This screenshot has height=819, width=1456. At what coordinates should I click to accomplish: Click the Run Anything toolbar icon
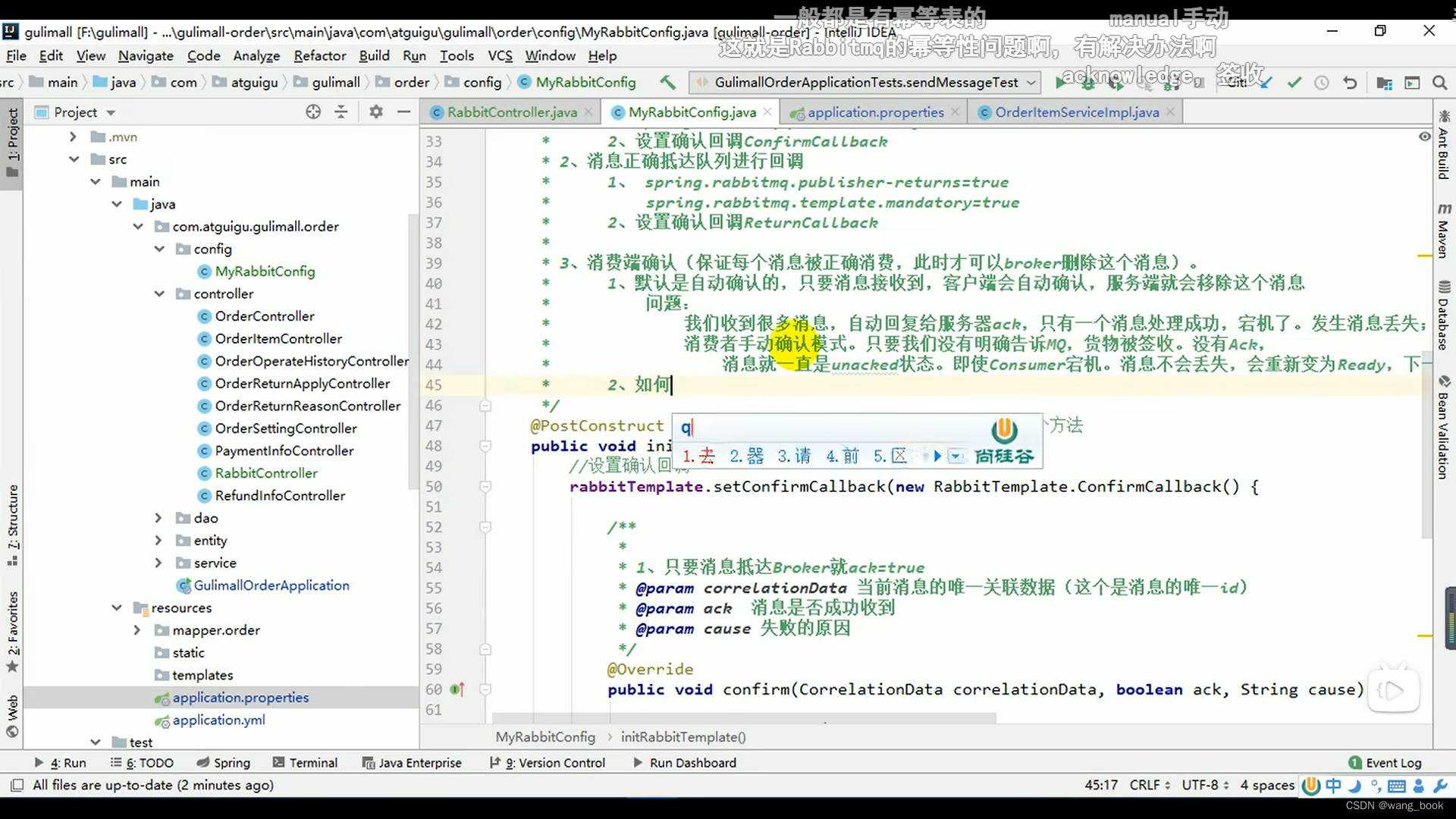coord(1412,83)
